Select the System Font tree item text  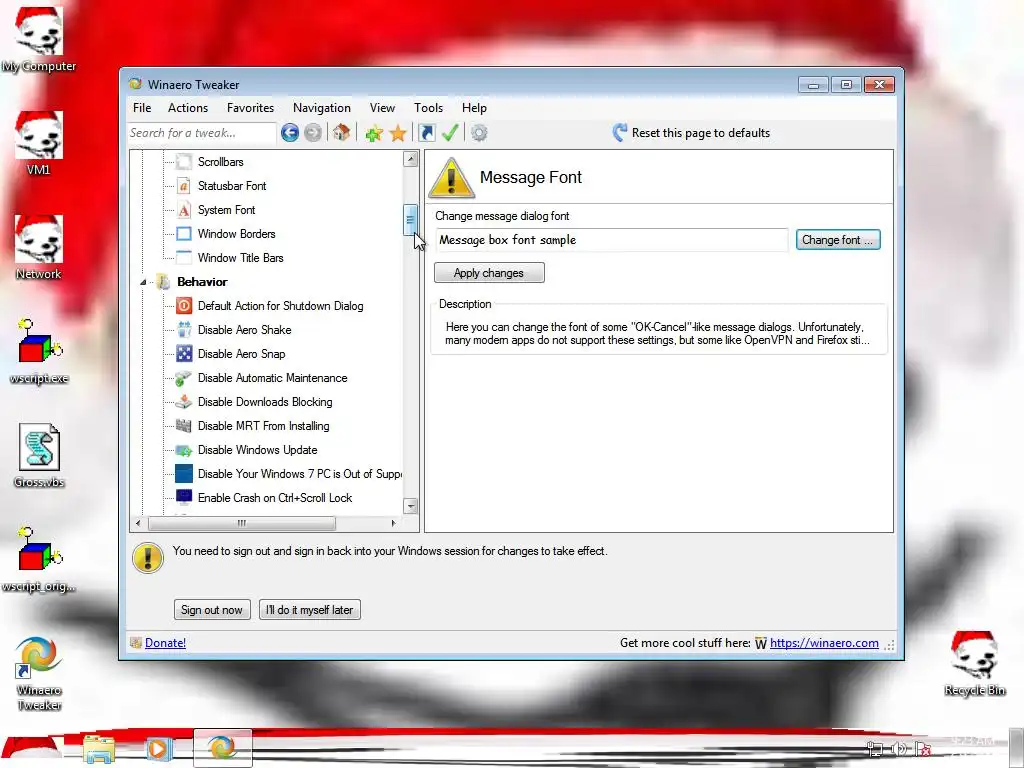pyautogui.click(x=226, y=210)
